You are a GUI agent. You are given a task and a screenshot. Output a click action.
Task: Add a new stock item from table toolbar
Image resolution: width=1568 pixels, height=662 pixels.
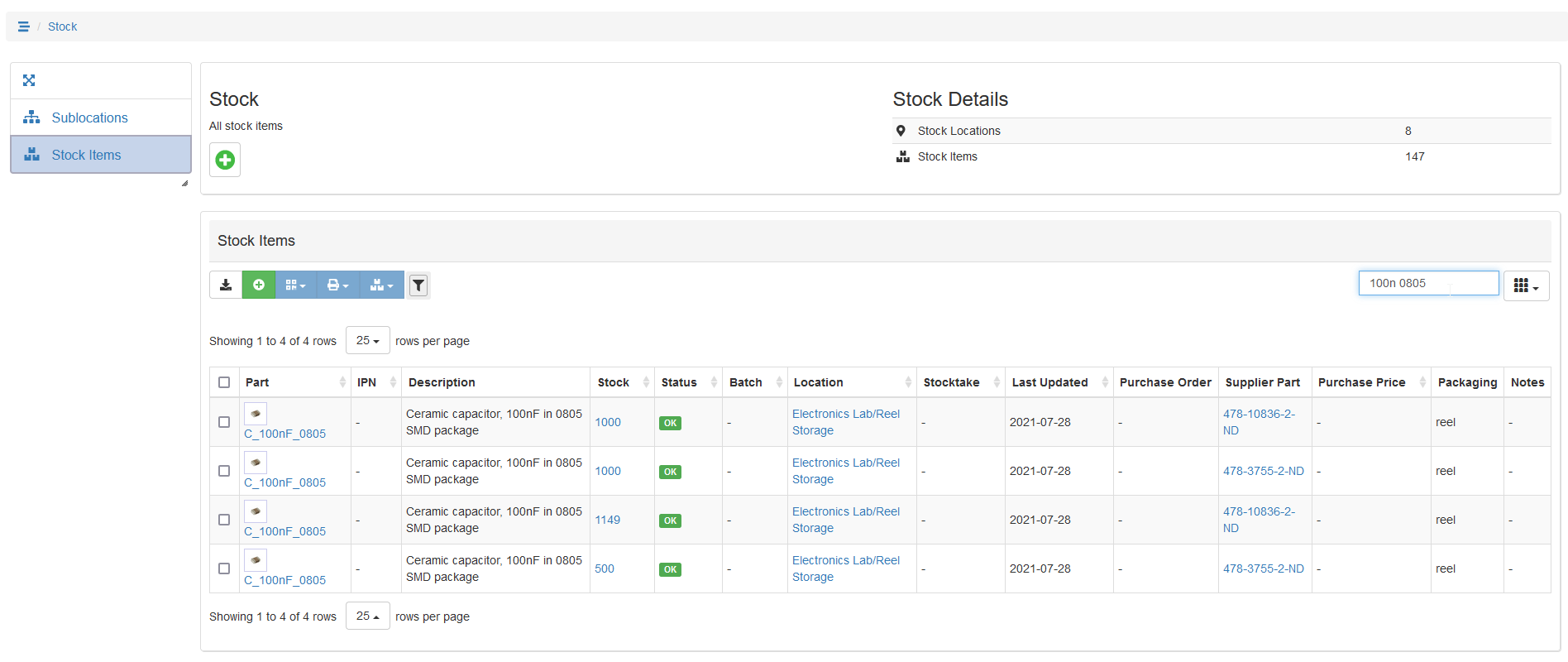pyautogui.click(x=259, y=285)
